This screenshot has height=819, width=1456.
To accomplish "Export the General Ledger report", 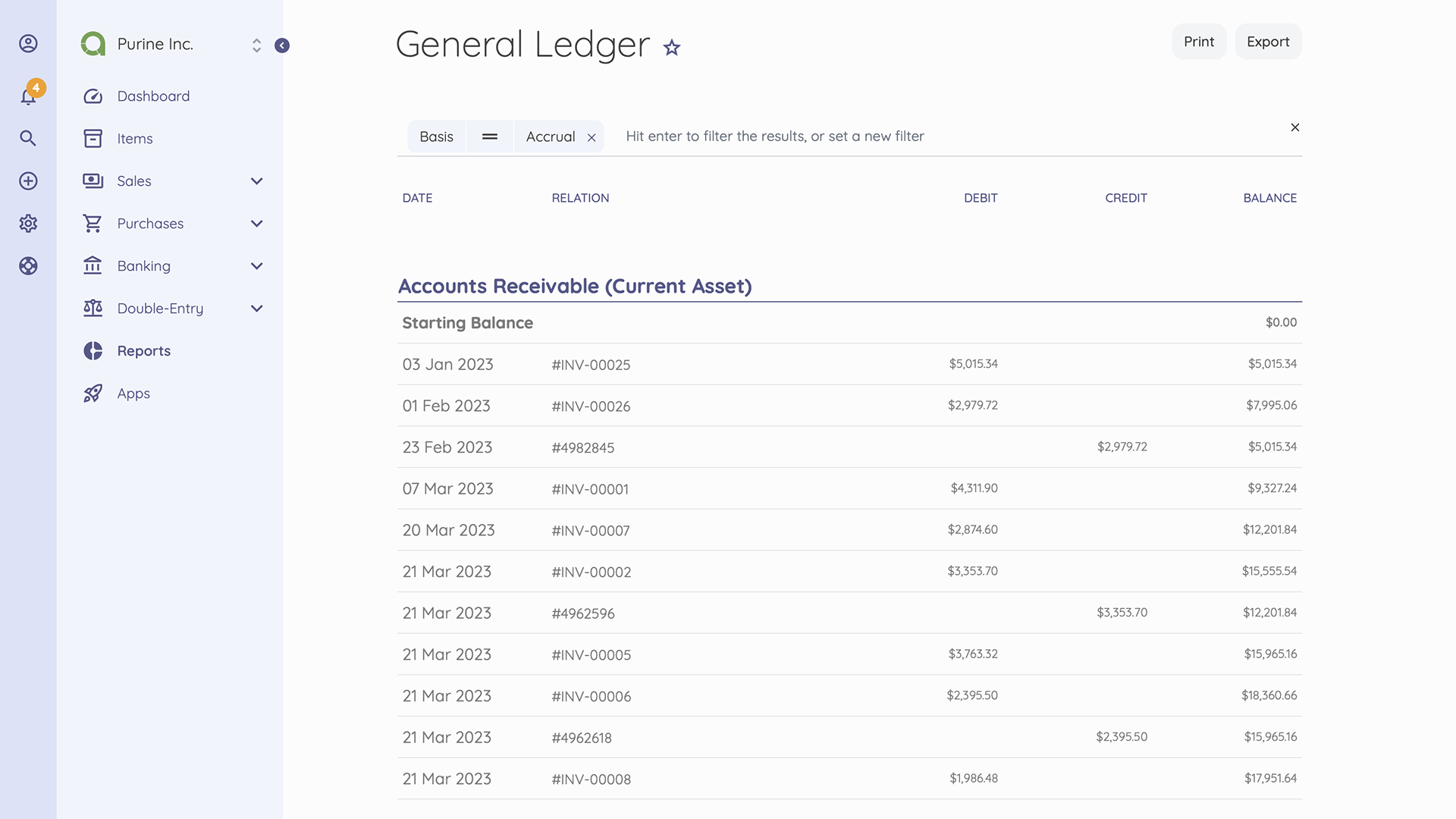I will click(x=1268, y=42).
